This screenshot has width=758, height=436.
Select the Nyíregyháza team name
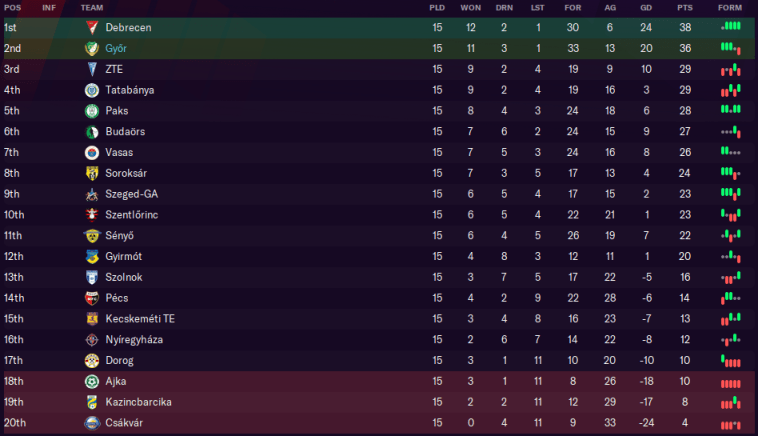coord(134,340)
